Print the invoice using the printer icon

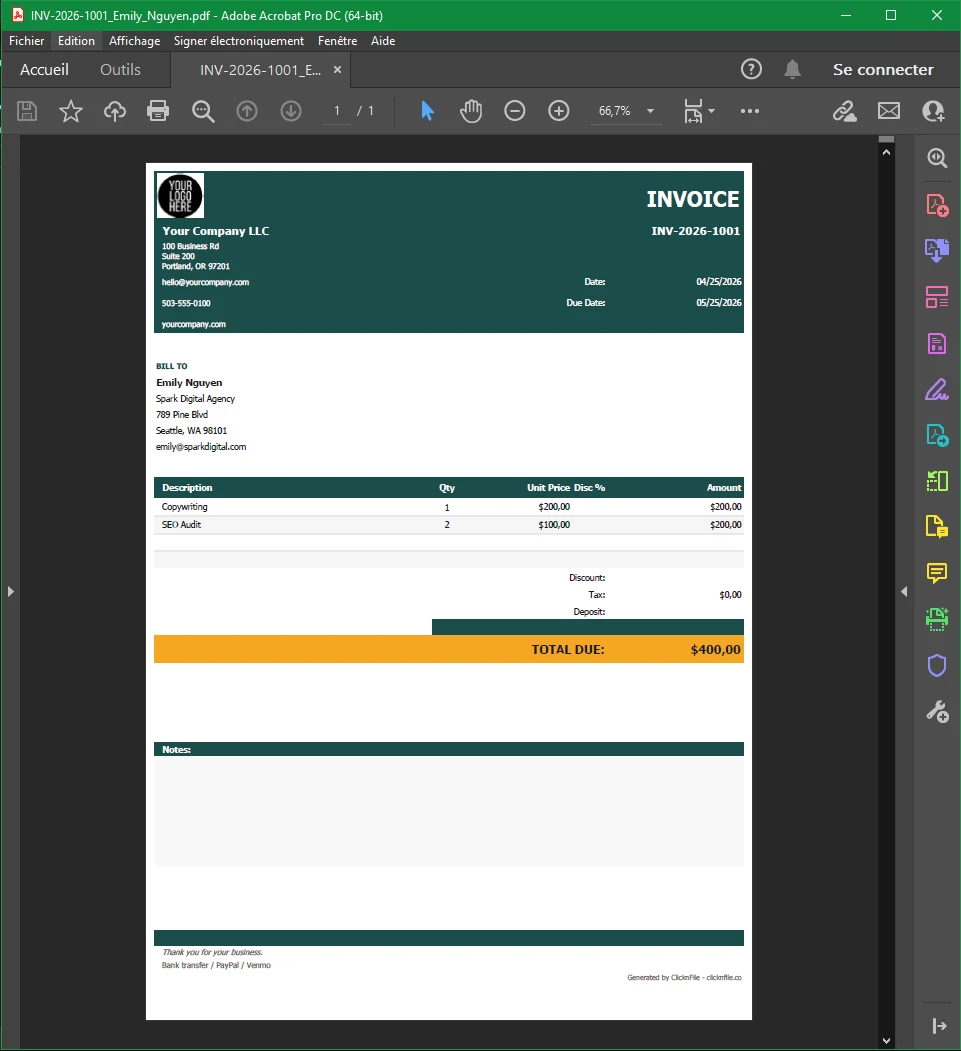coord(158,111)
